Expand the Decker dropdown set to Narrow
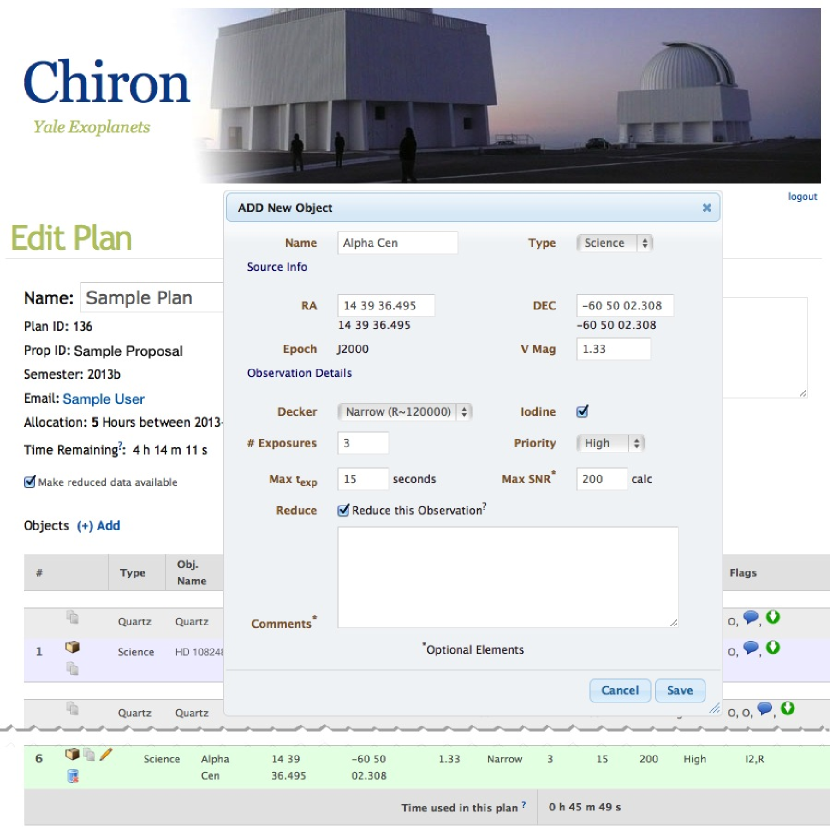 [x=405, y=411]
